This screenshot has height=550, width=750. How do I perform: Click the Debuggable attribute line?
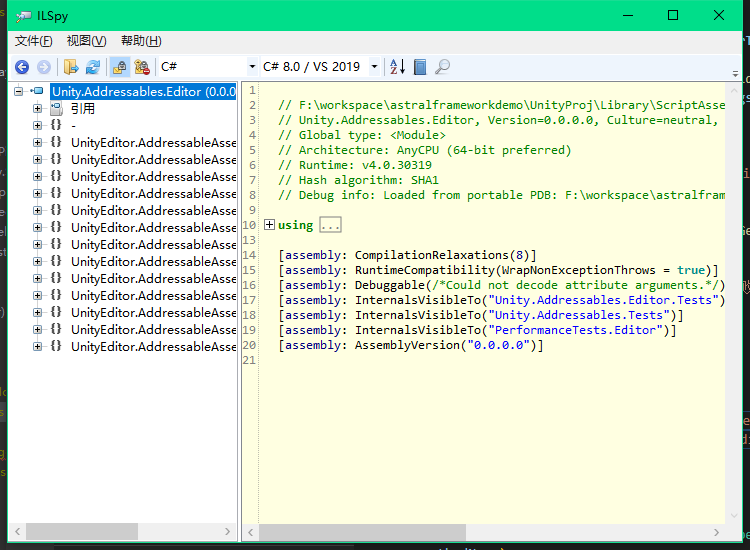(502, 285)
